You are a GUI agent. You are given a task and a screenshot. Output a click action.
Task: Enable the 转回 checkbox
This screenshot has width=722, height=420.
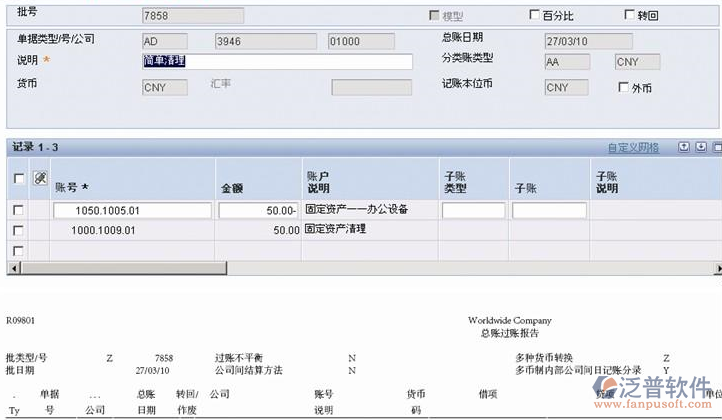(x=629, y=15)
